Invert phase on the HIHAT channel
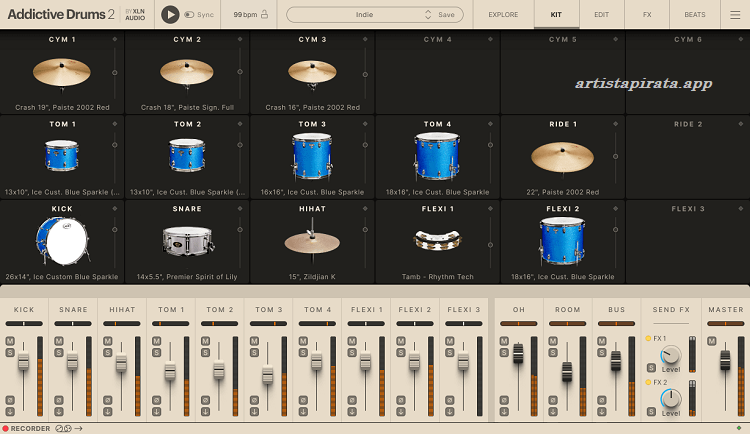 (108, 400)
